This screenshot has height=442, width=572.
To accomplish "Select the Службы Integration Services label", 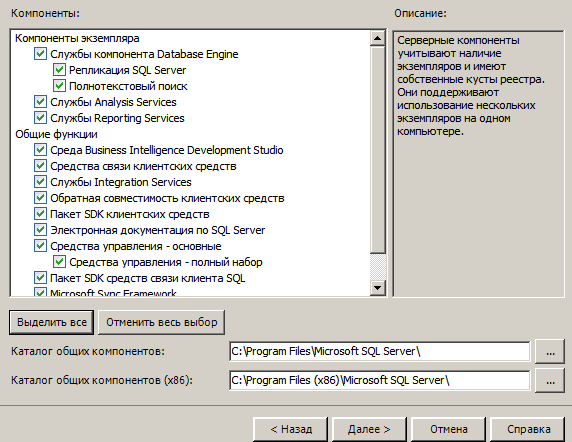I will click(121, 182).
